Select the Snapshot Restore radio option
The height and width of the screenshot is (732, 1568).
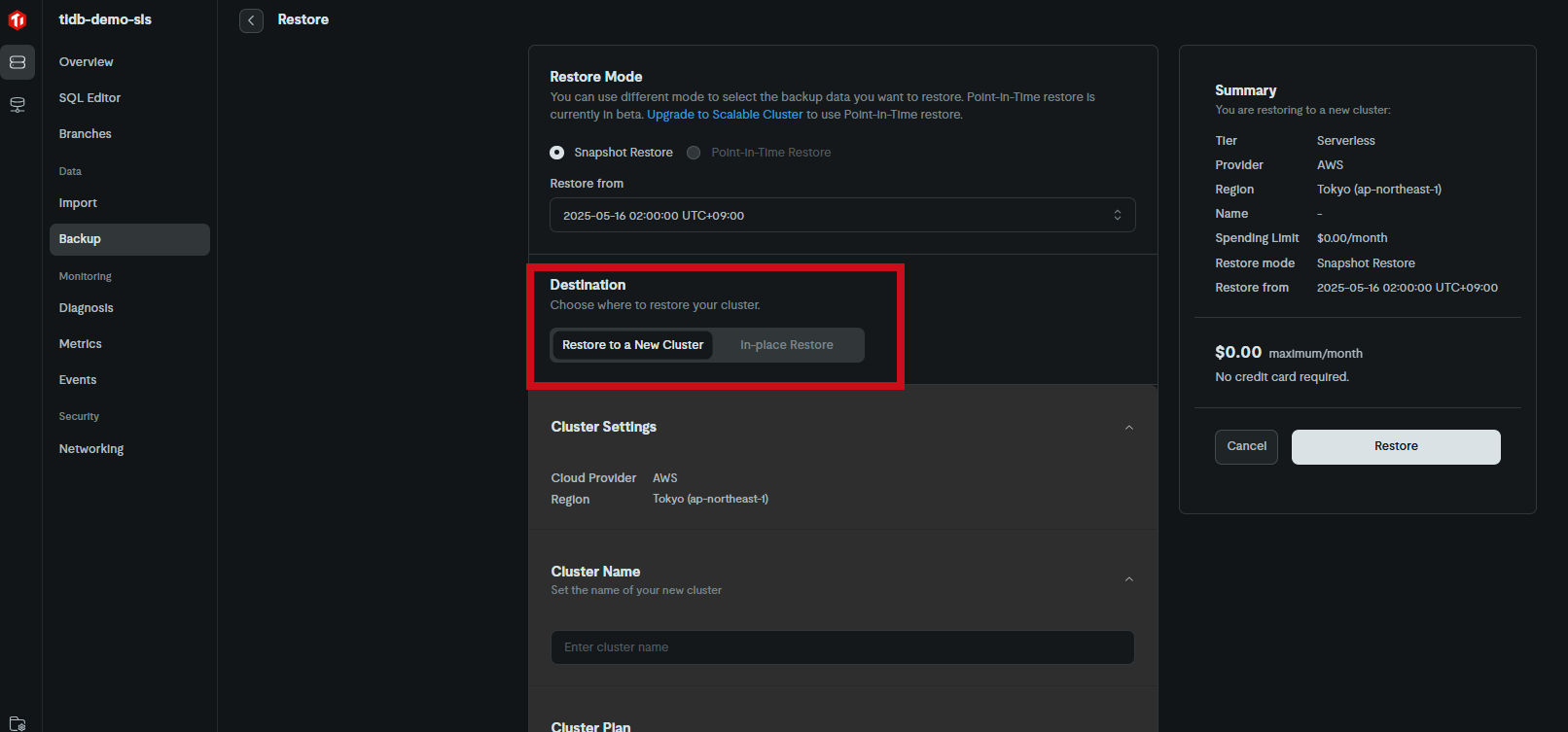click(x=557, y=153)
